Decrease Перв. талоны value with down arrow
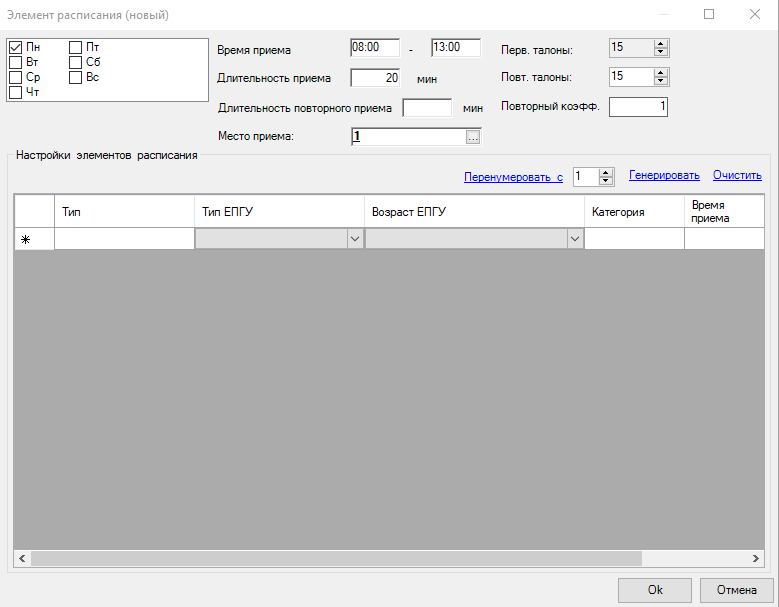The width and height of the screenshot is (779, 607). [660, 52]
